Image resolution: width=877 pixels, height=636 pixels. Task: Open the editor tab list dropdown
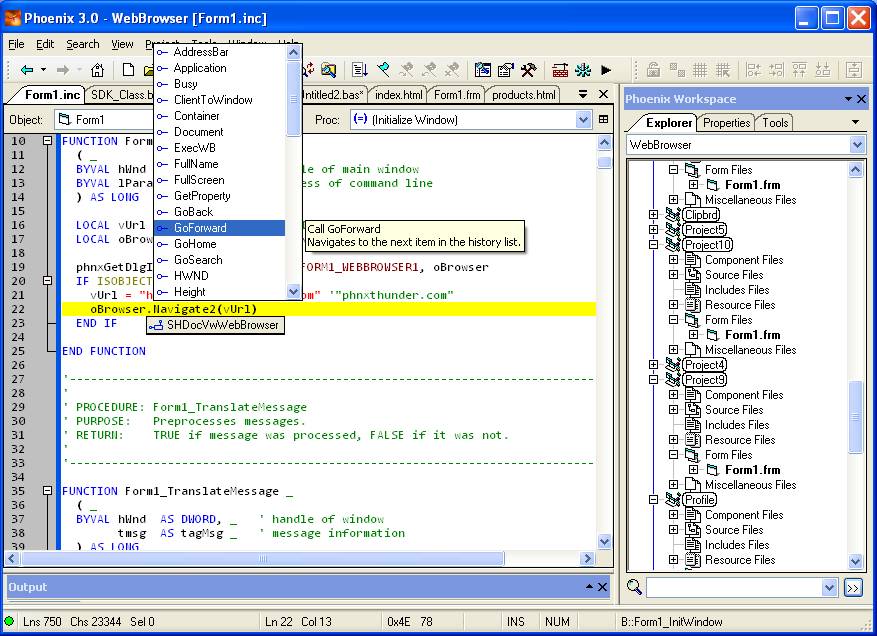(x=583, y=94)
